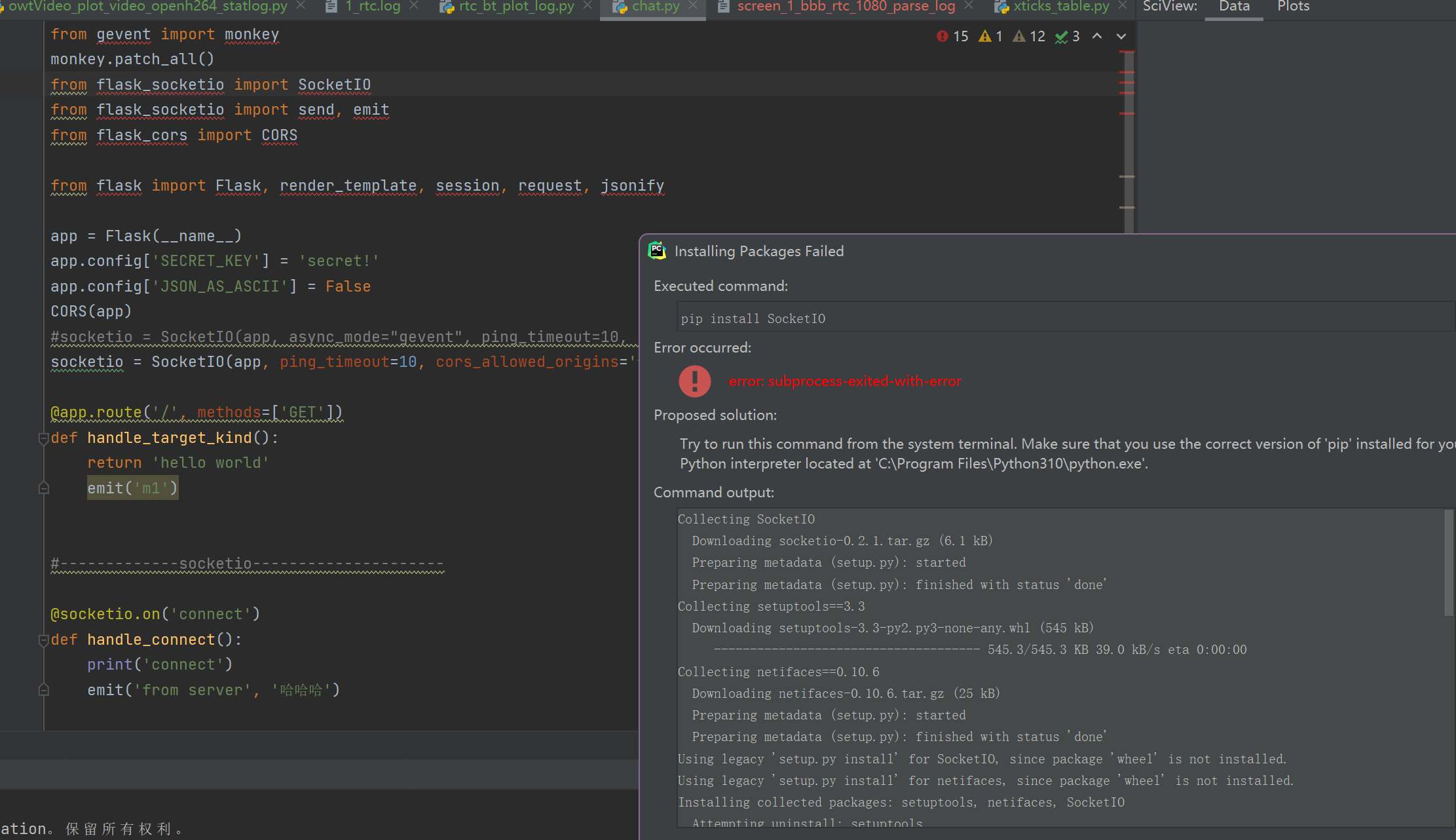Collapse the handle_target_kind function fold arrow

coord(43,437)
